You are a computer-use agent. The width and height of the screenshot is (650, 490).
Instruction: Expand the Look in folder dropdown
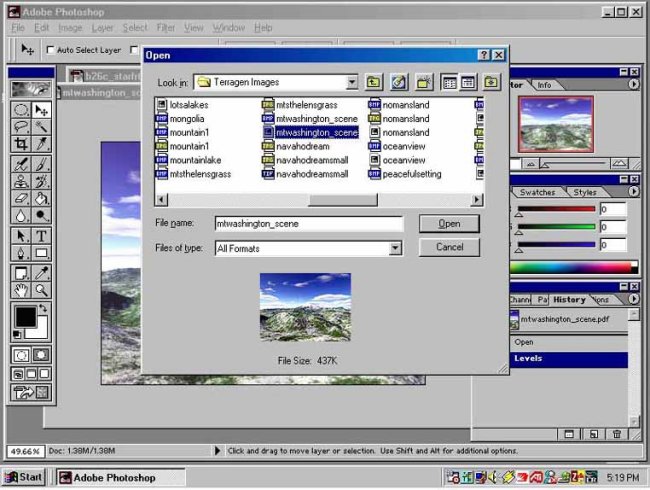pyautogui.click(x=352, y=82)
